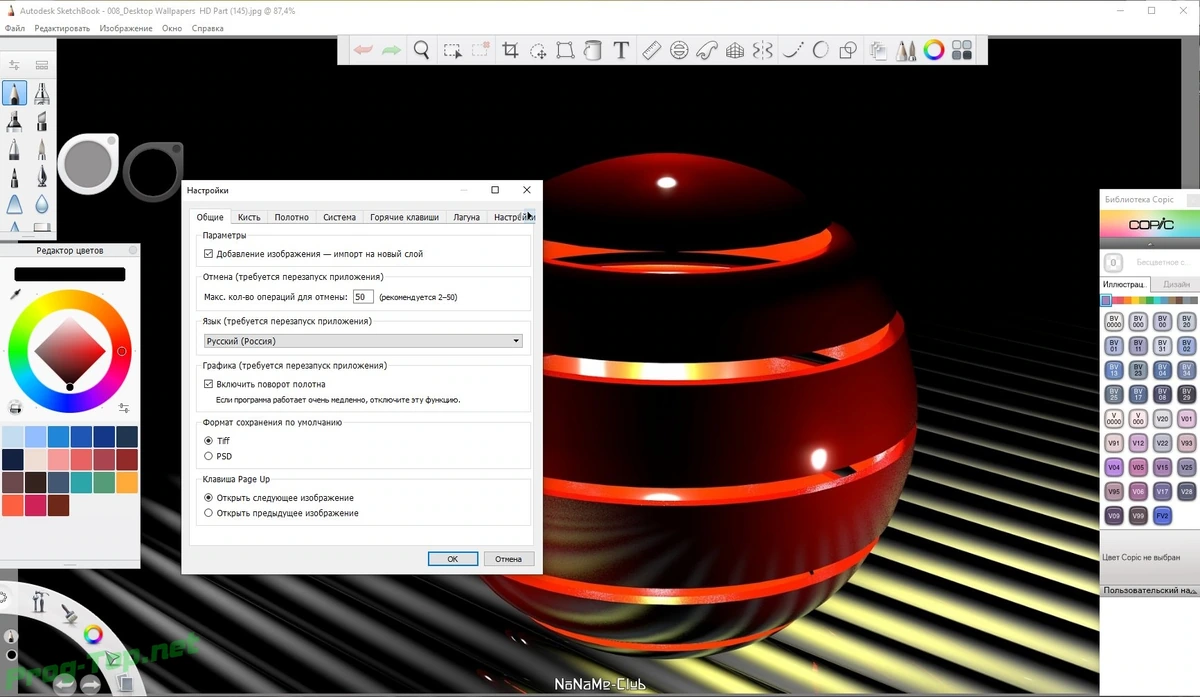The image size is (1200, 697).
Task: Open the Справка menu
Action: 208,28
